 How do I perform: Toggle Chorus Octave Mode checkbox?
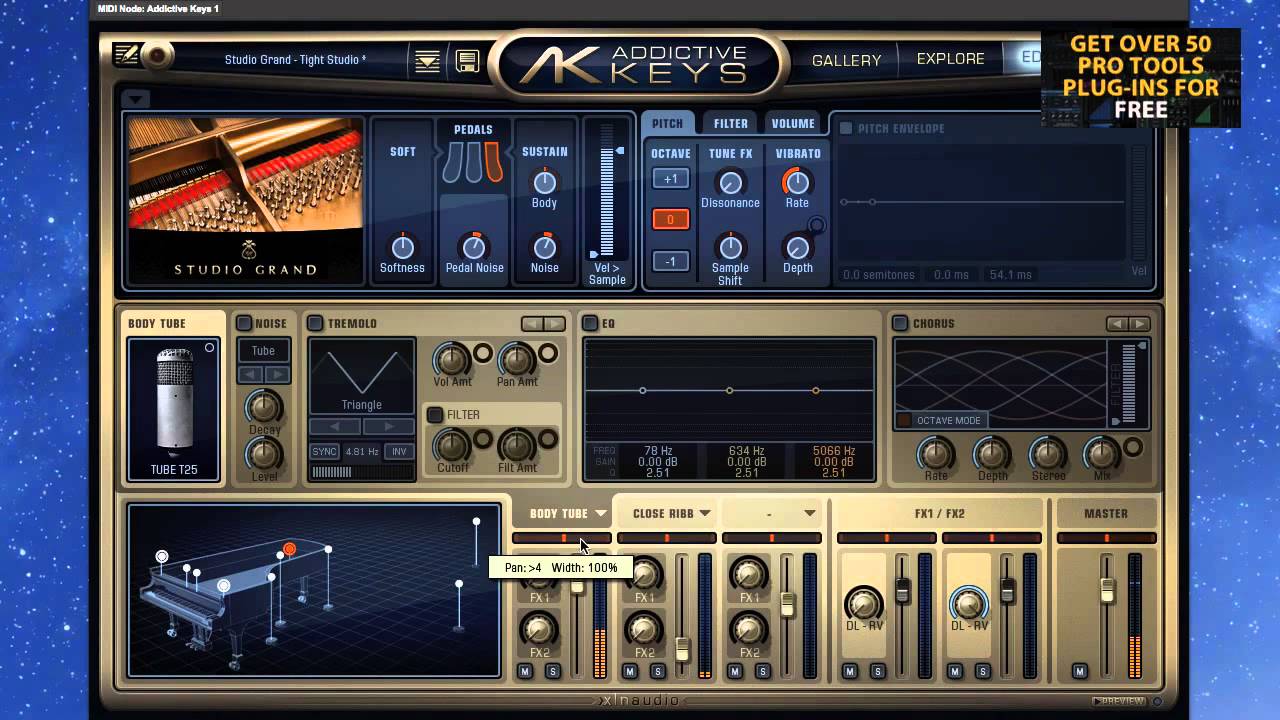click(904, 420)
